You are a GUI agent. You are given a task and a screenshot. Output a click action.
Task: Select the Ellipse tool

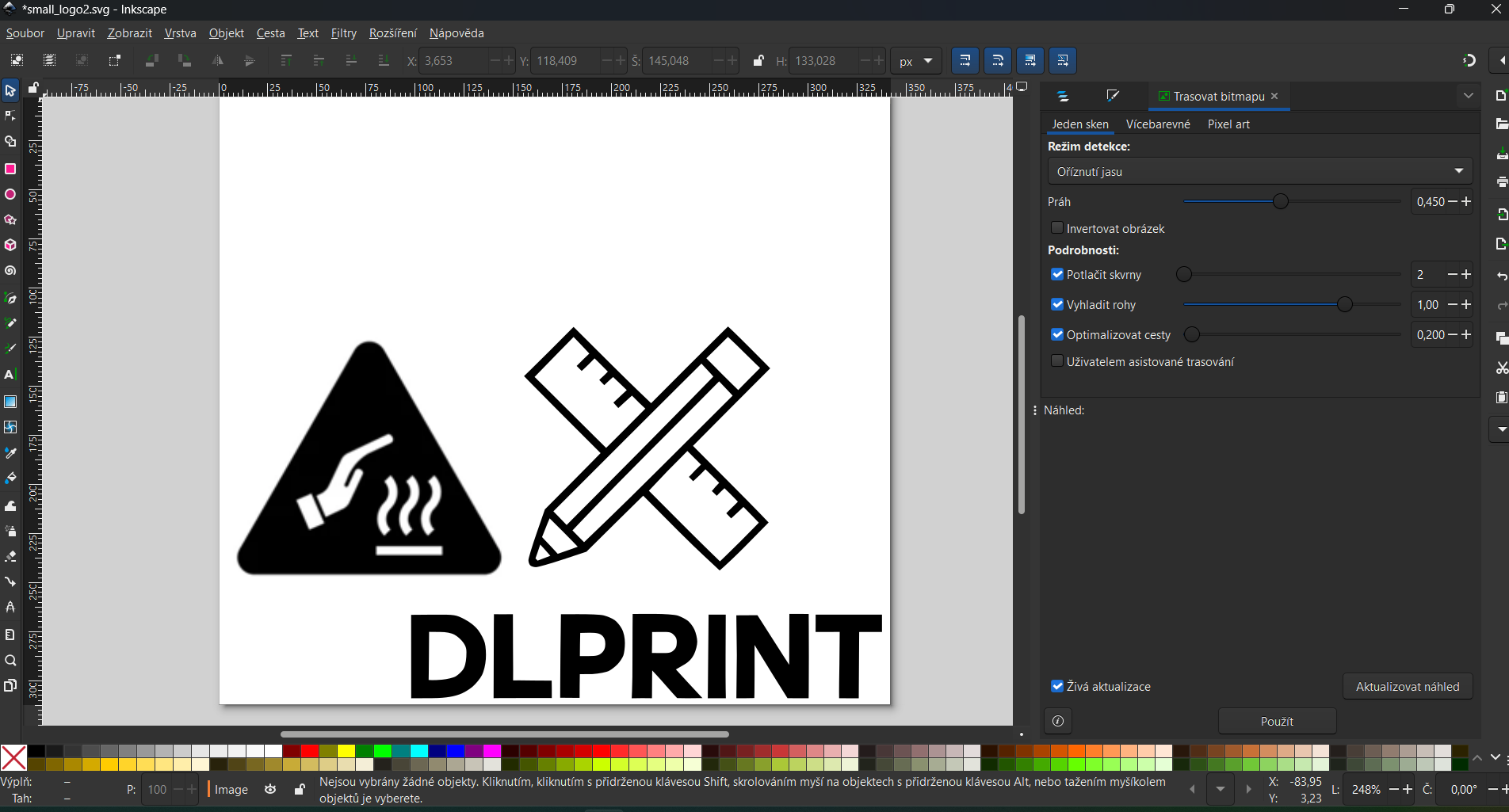click(10, 195)
